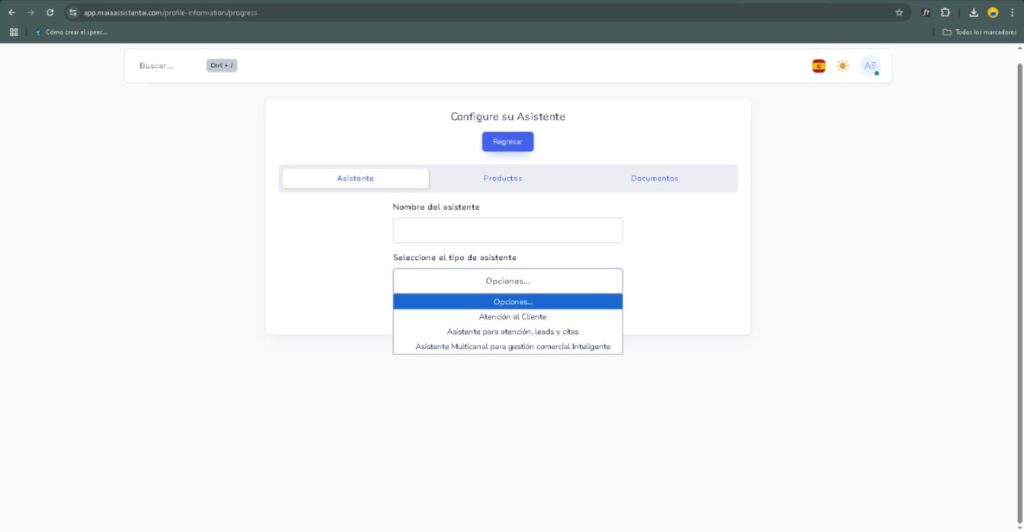Toggle the sun light-mode theme icon
The height and width of the screenshot is (532, 1024).
pos(843,66)
